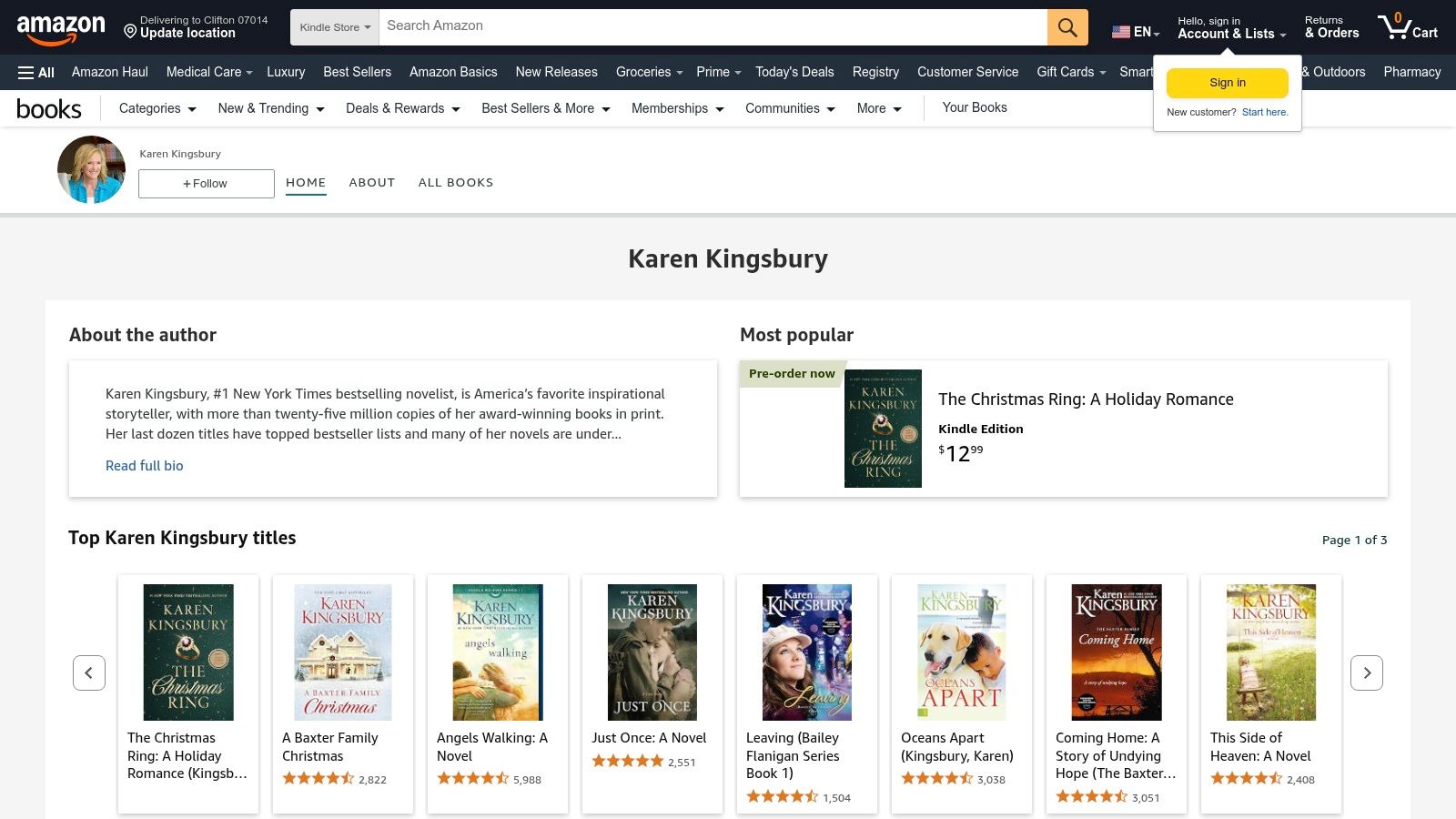The image size is (1456, 819).
Task: Open the Registry link
Action: point(875,72)
